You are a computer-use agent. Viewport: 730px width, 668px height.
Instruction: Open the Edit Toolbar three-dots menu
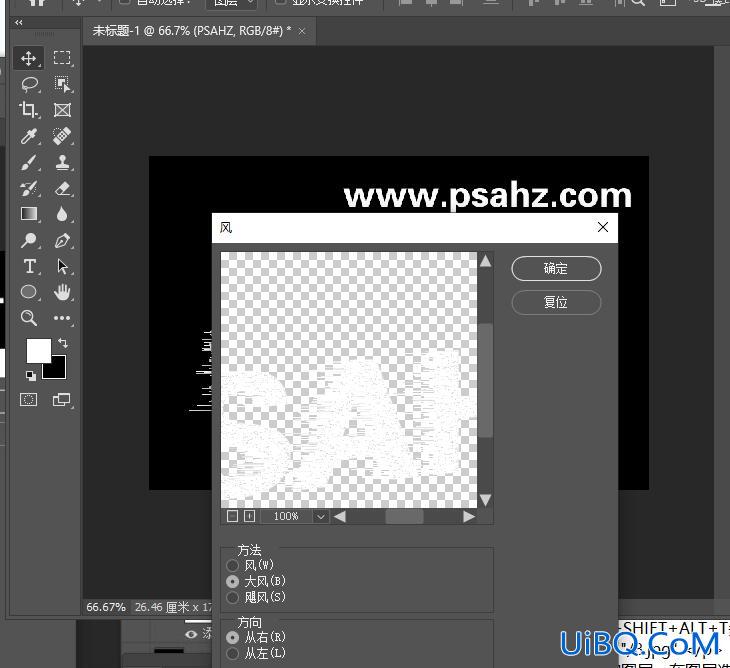[x=62, y=318]
